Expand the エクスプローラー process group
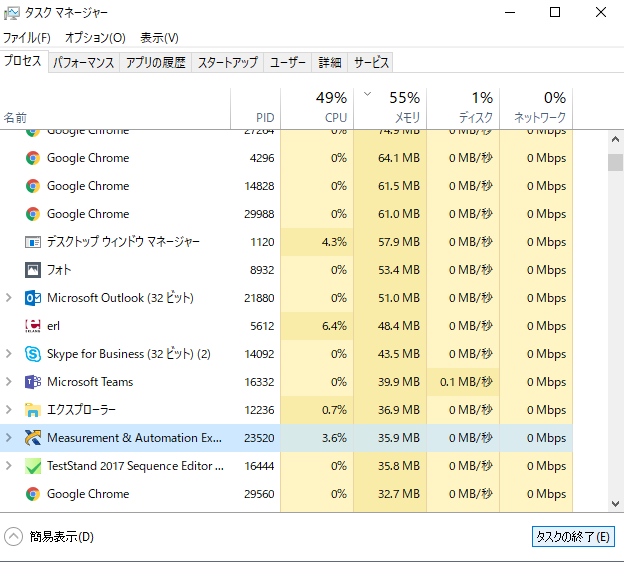Image resolution: width=628 pixels, height=562 pixels. 9,410
